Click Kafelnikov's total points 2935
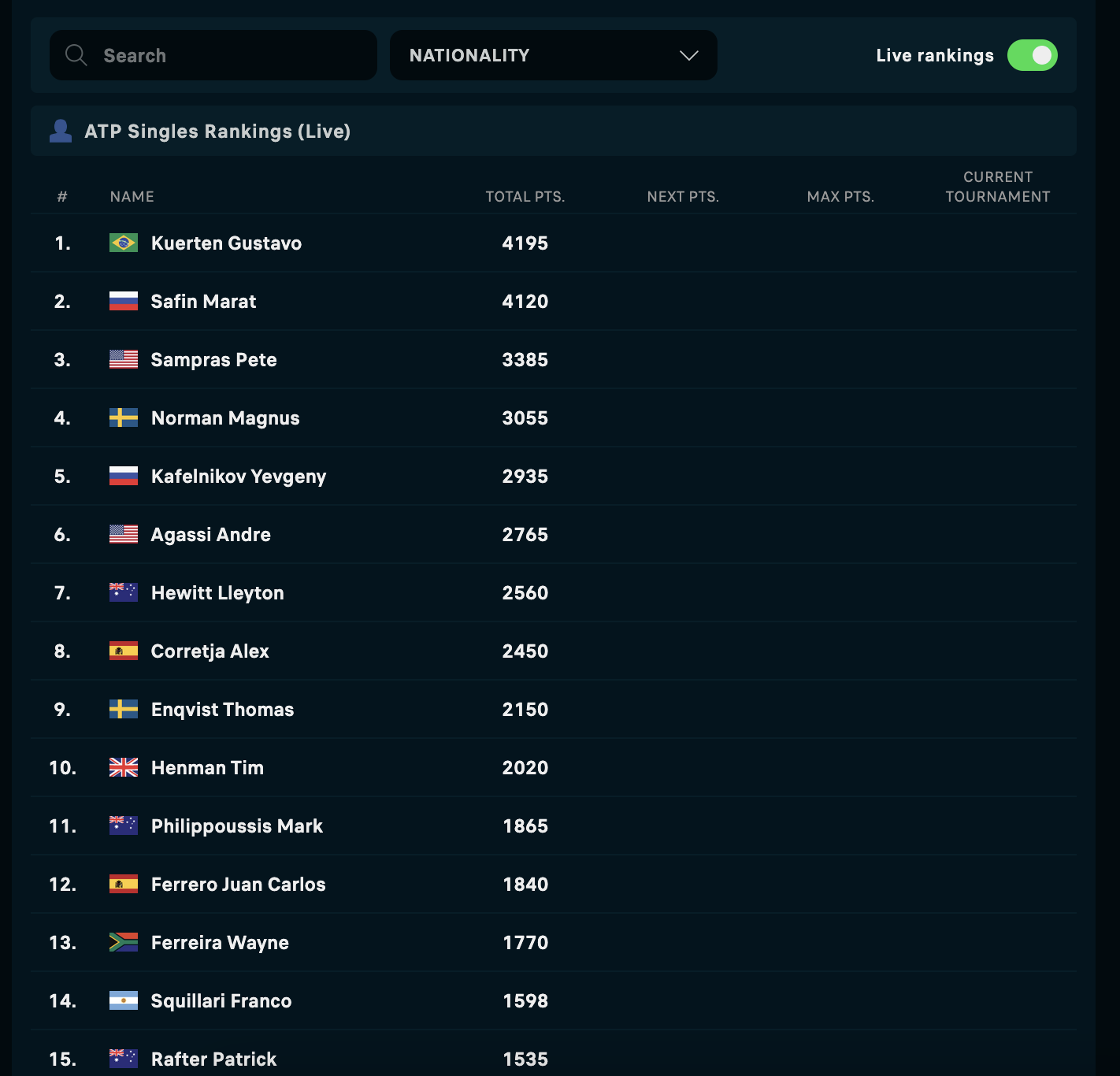 (x=525, y=477)
